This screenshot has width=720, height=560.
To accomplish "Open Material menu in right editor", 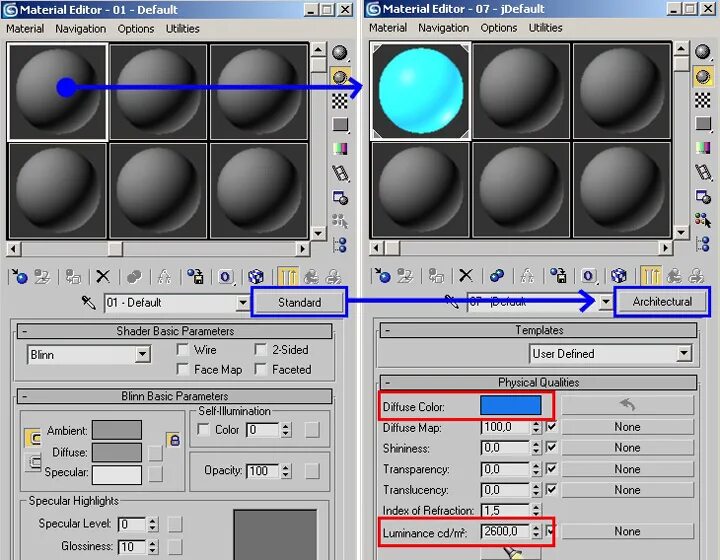I will (x=388, y=28).
